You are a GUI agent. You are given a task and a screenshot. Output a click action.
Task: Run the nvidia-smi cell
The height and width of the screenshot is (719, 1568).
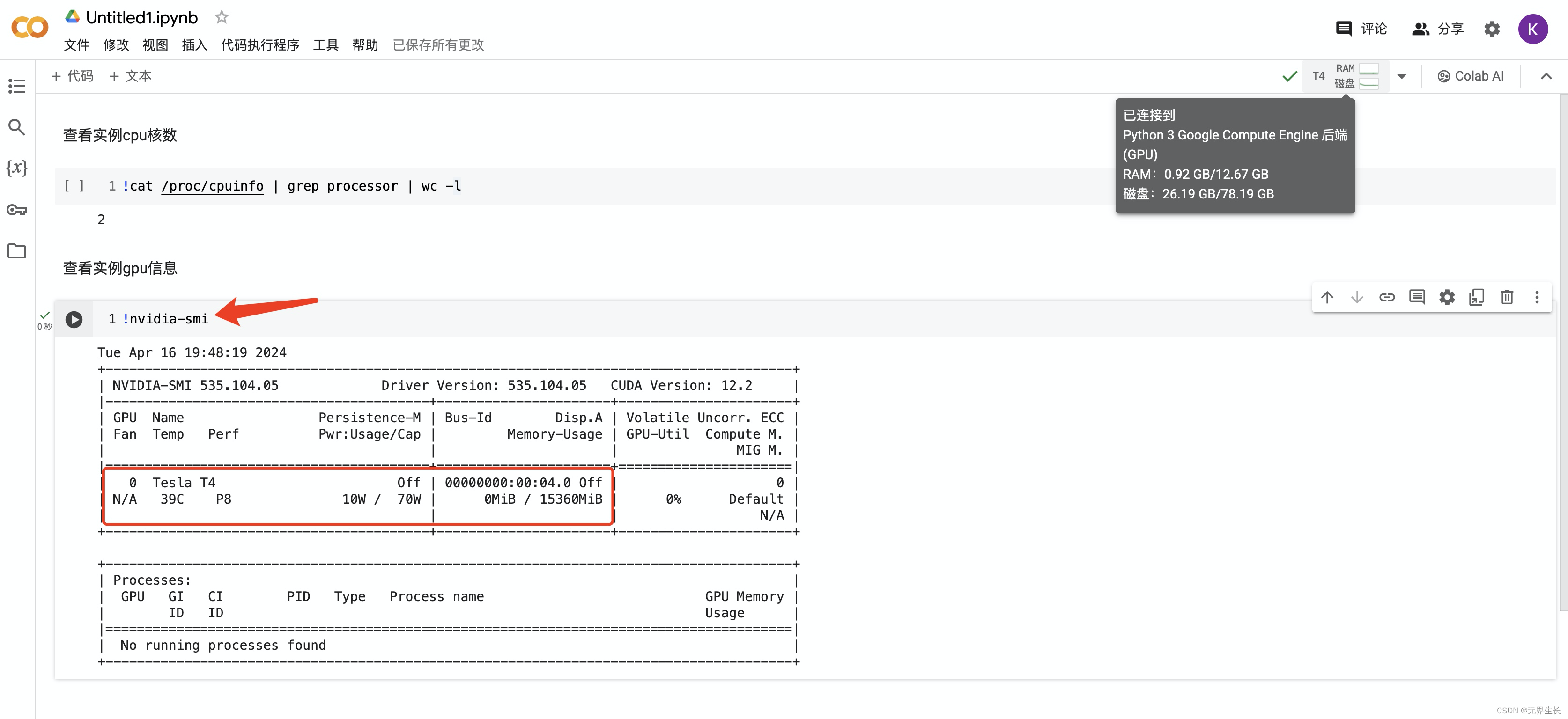[x=74, y=319]
